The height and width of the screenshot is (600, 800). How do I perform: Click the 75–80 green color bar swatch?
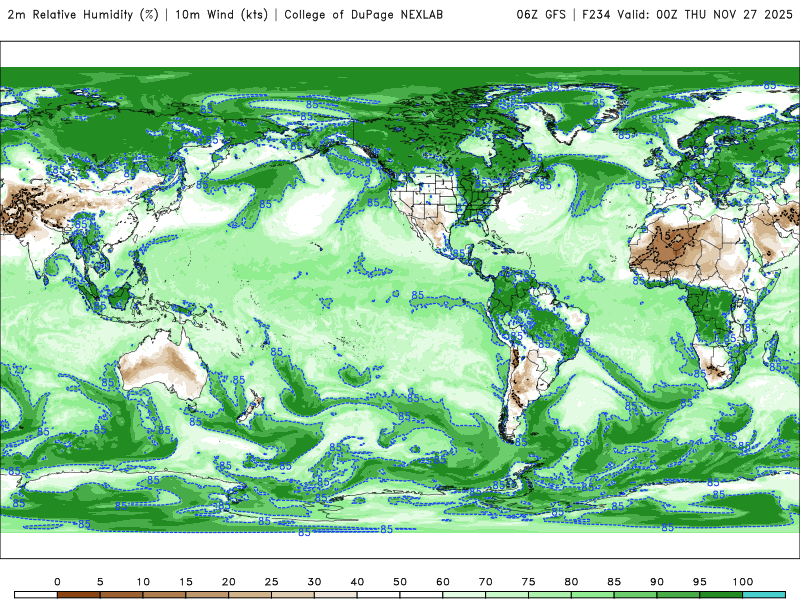point(550,595)
